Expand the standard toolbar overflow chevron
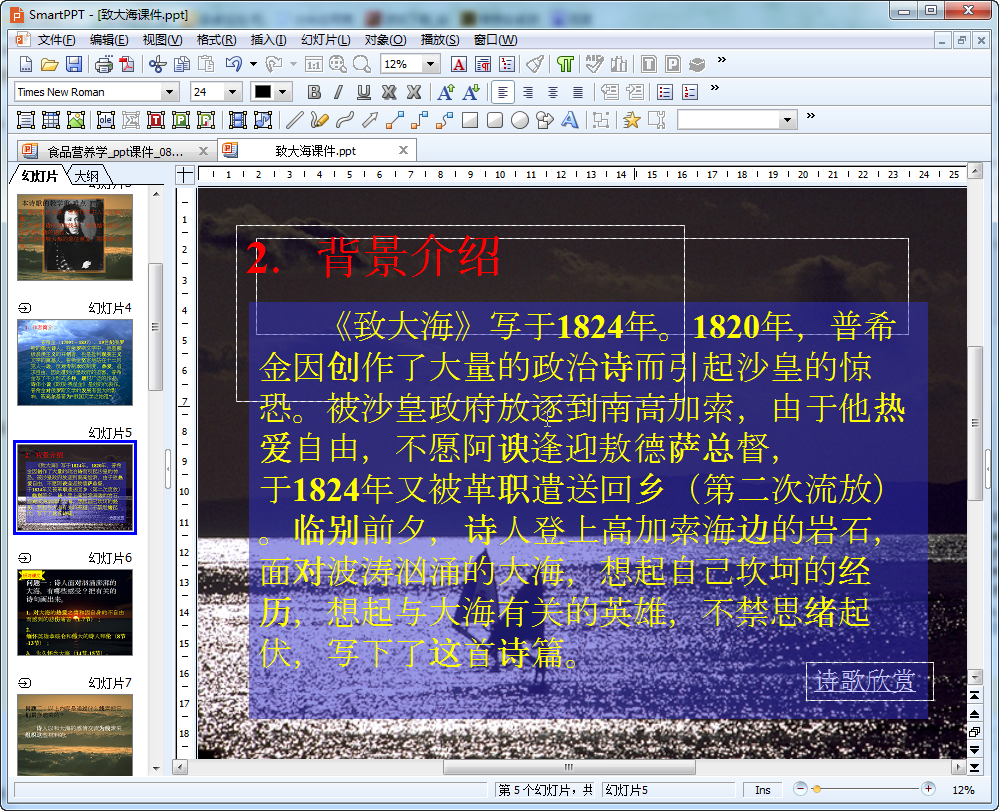This screenshot has height=811, width=999. (x=722, y=60)
